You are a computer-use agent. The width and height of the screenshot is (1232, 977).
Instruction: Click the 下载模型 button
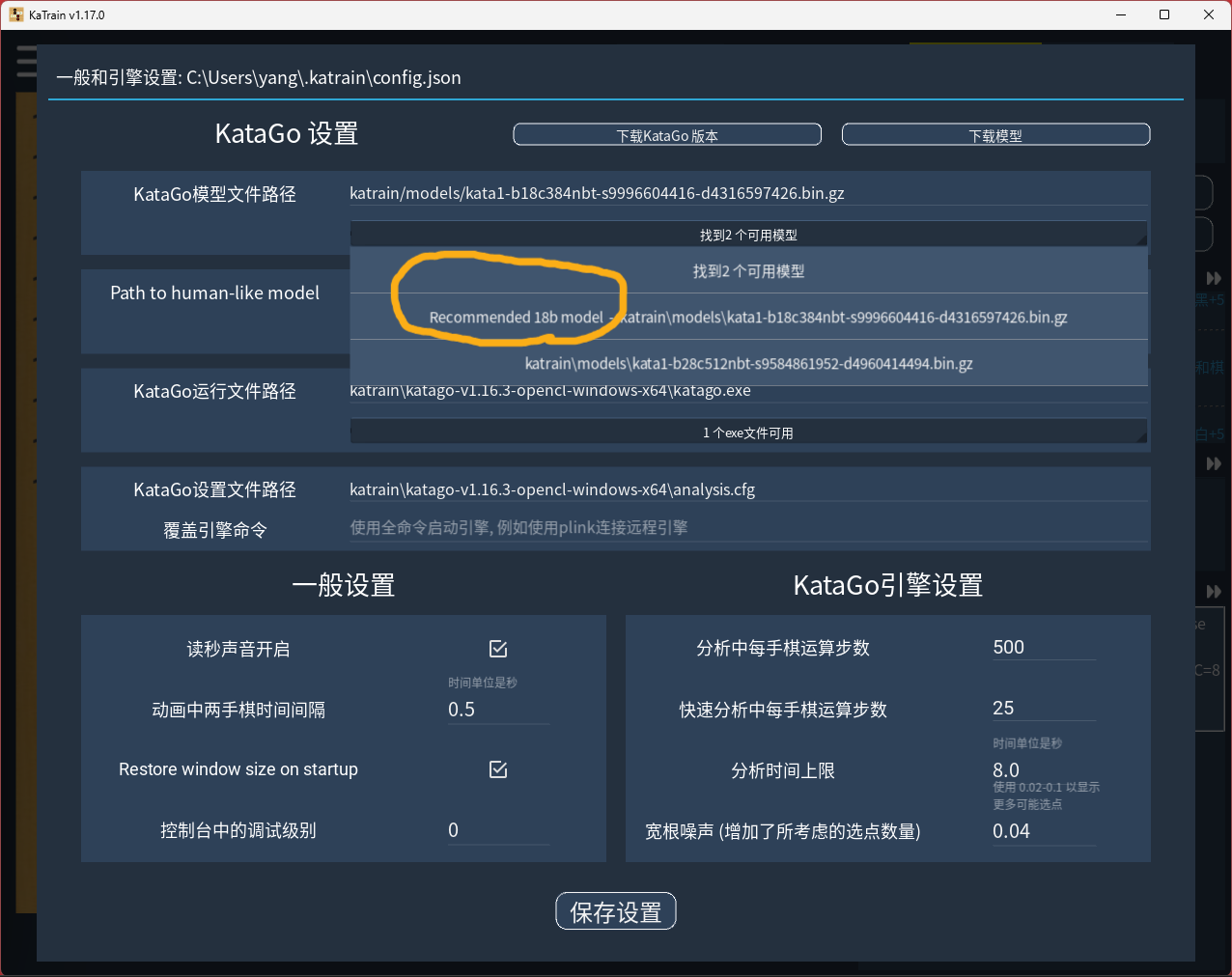coord(995,134)
